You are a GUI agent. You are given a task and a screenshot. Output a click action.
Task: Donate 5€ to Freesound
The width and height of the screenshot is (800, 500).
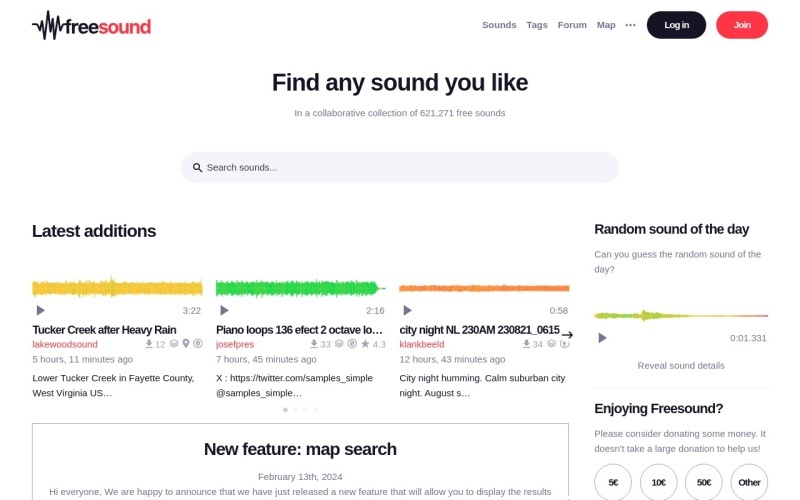point(613,482)
